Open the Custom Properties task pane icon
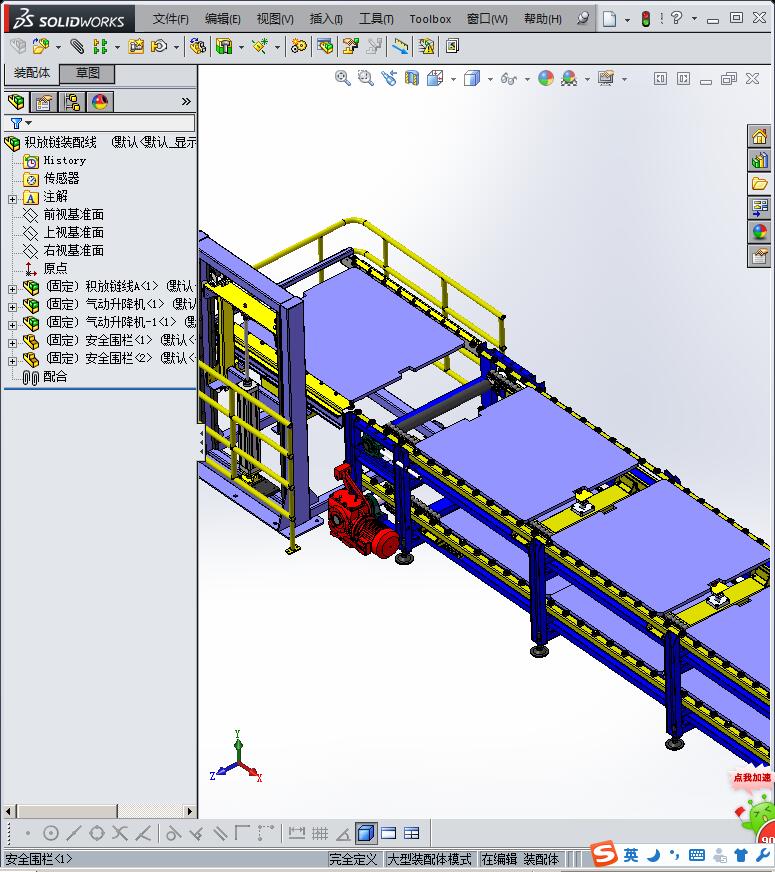775x872 pixels. [x=759, y=256]
